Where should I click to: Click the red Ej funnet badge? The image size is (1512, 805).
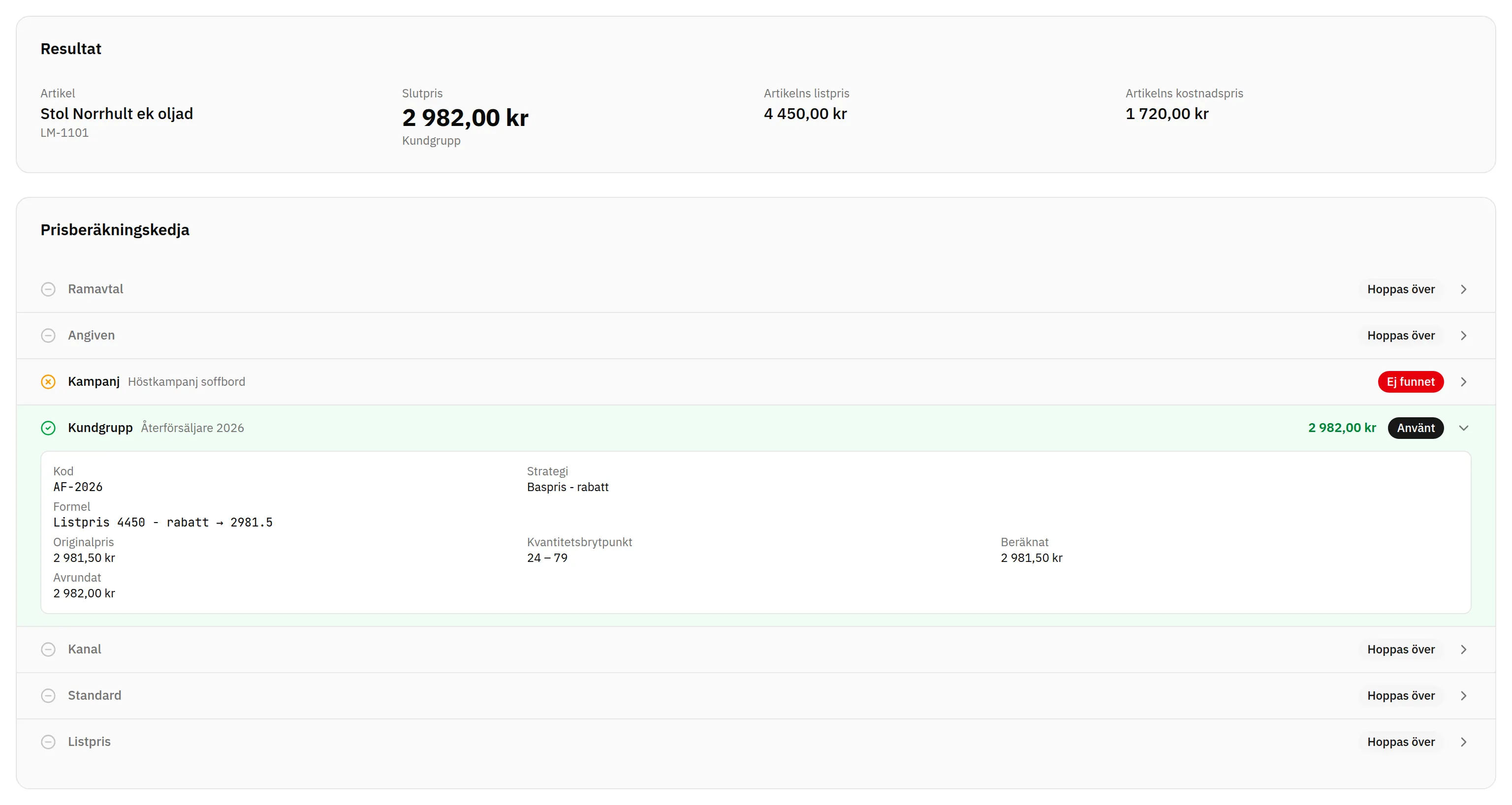click(1411, 382)
